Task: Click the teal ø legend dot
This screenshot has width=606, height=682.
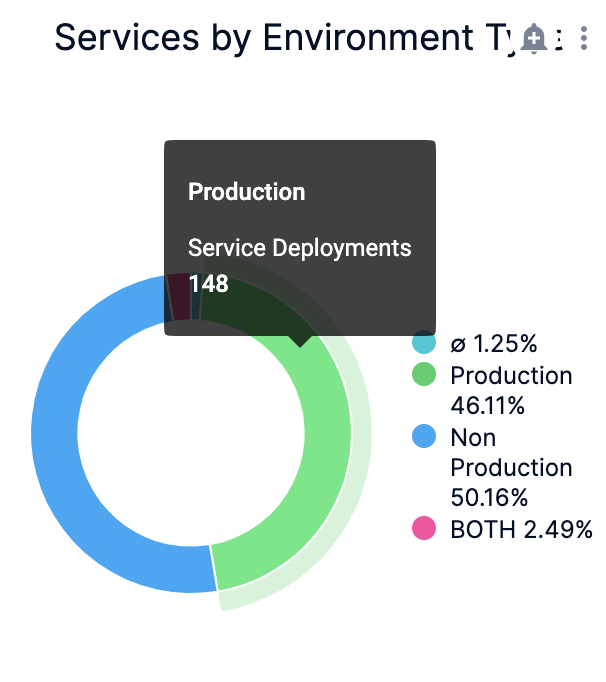Action: [x=424, y=341]
